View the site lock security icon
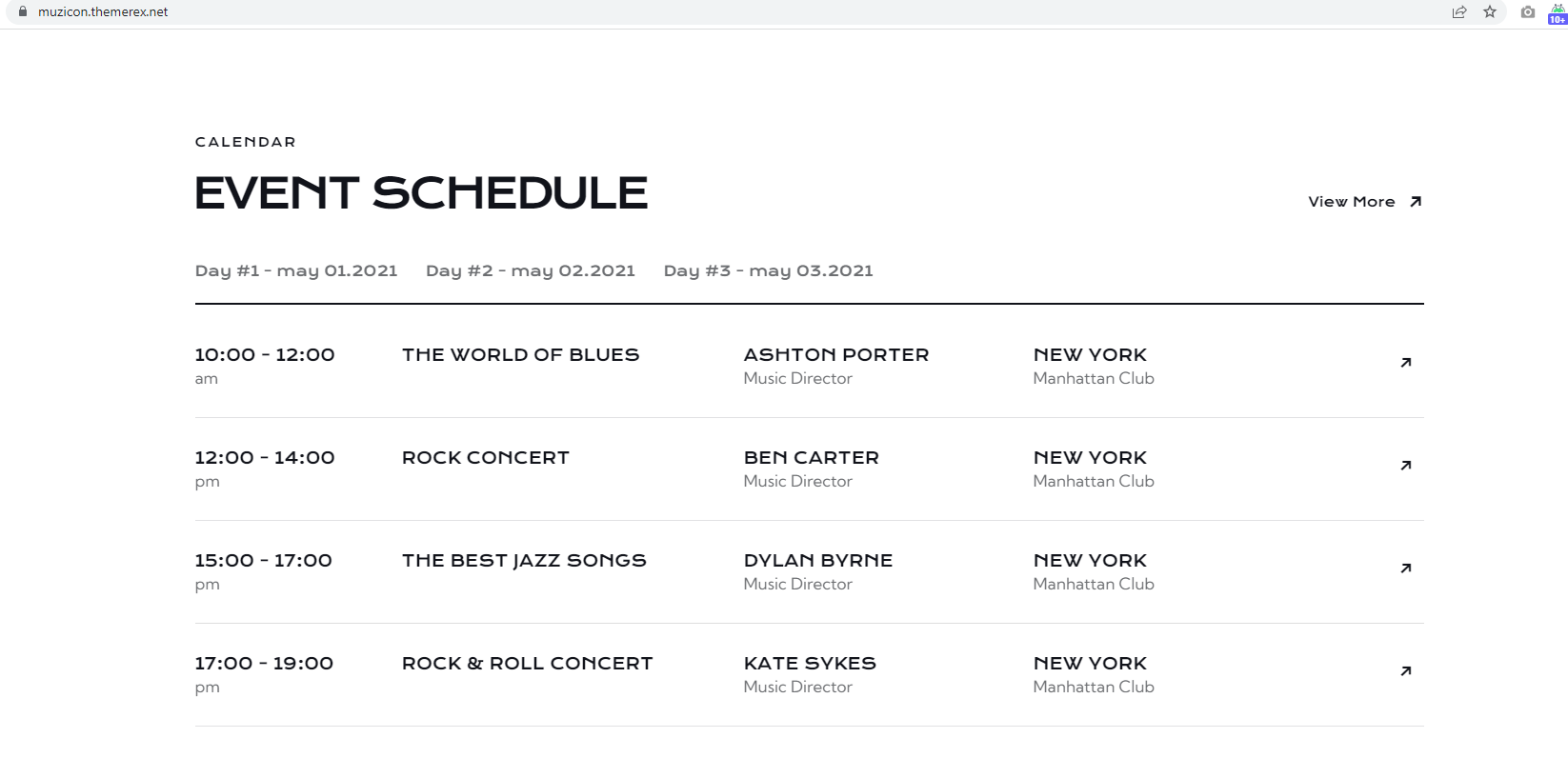 (x=23, y=12)
